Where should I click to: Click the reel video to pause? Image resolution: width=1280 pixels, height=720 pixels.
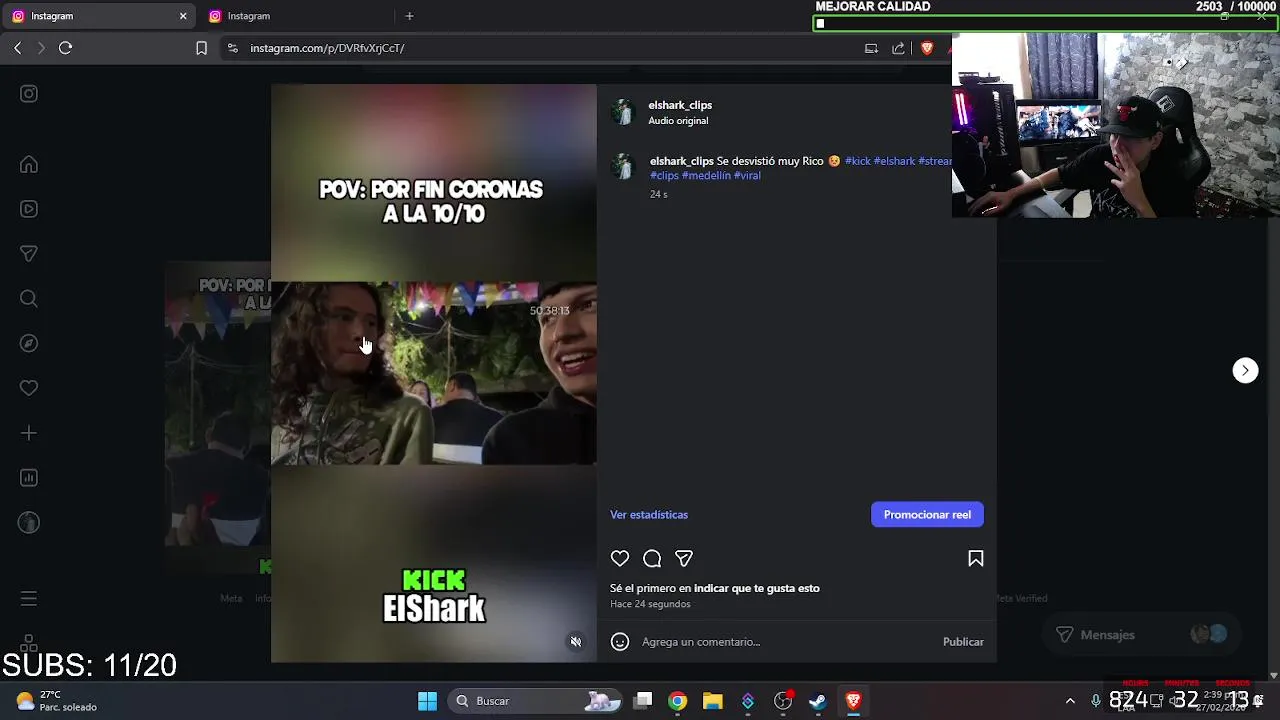pos(433,373)
